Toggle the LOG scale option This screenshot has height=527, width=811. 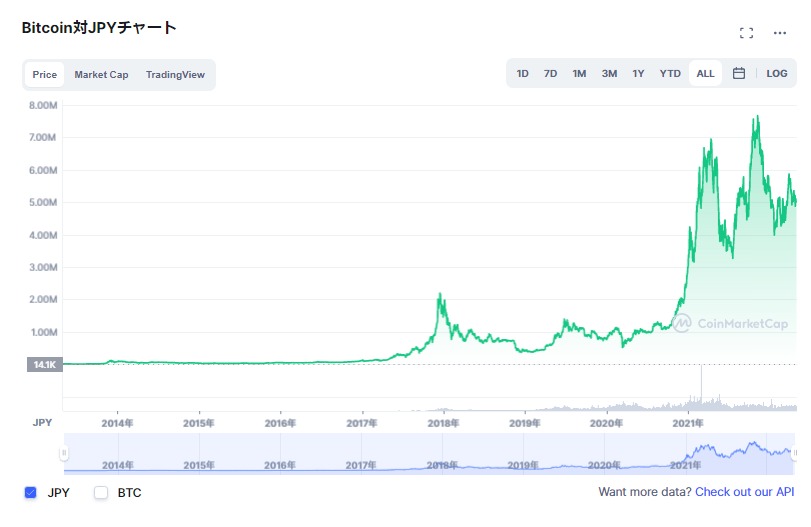tap(776, 73)
